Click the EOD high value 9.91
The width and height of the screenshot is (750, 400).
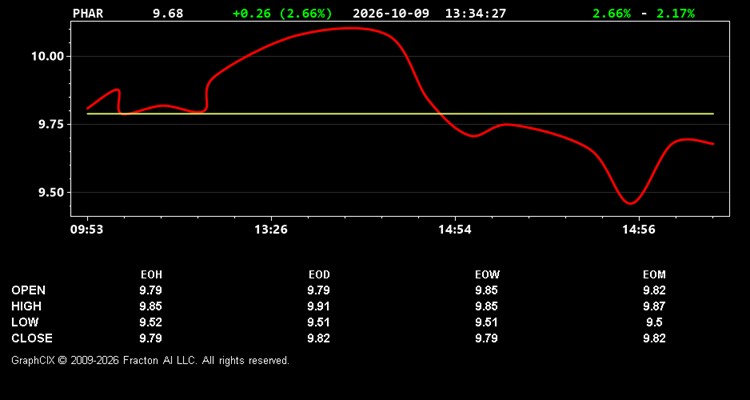[x=319, y=306]
